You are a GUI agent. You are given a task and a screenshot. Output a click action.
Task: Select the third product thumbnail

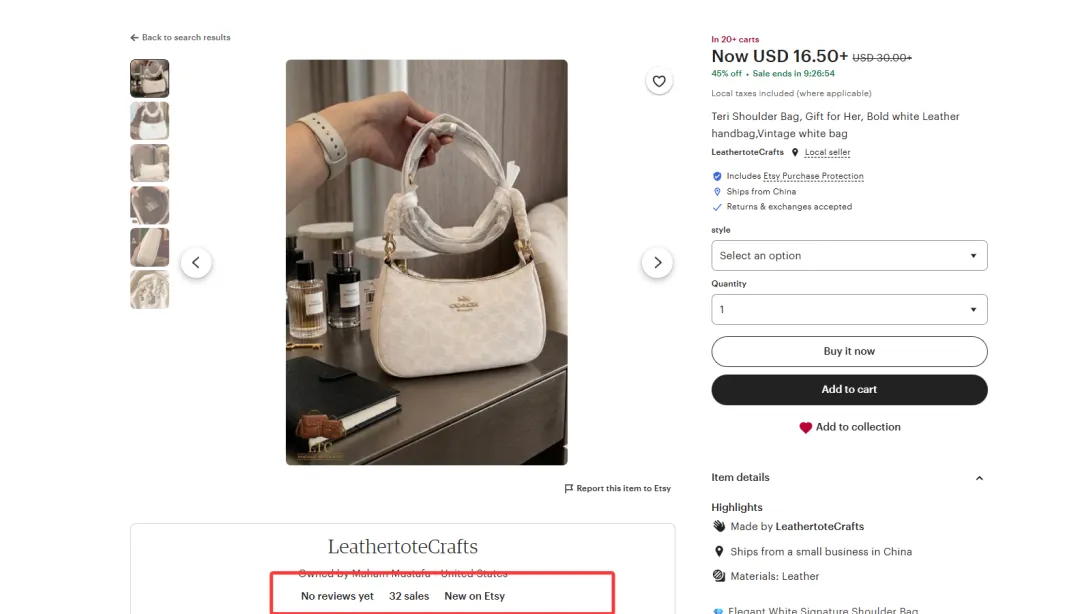coord(150,163)
